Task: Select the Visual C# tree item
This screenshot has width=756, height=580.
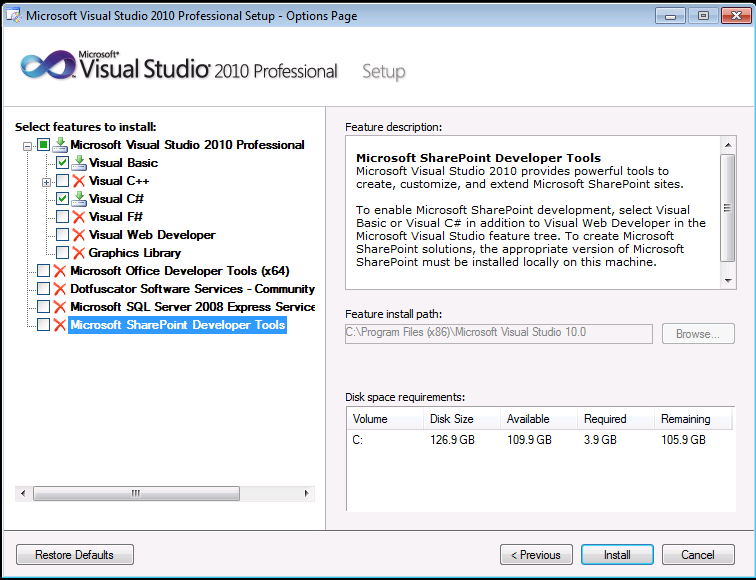Action: [116, 199]
